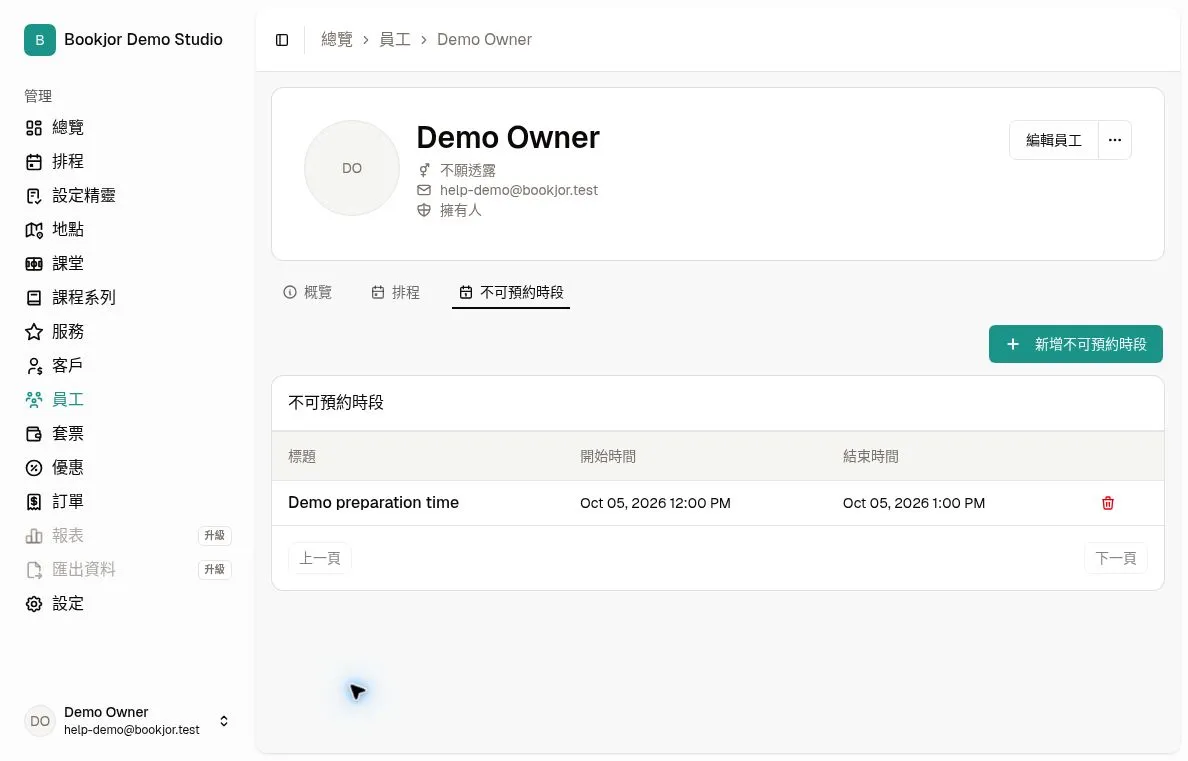1188x761 pixels.
Task: Switch to the 概覽 tab
Action: (308, 293)
